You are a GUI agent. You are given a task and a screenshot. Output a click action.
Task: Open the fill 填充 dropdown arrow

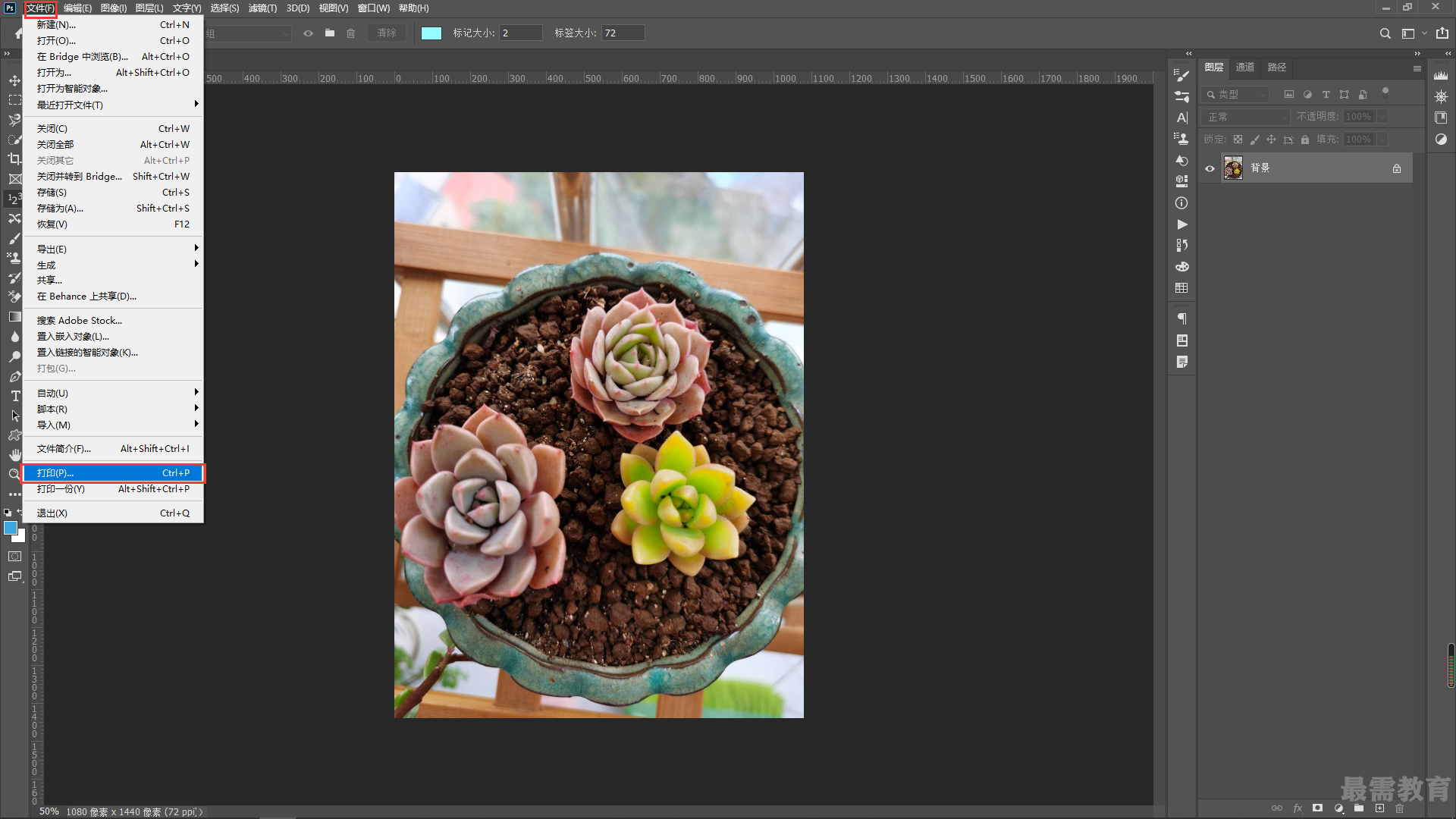click(x=1382, y=140)
